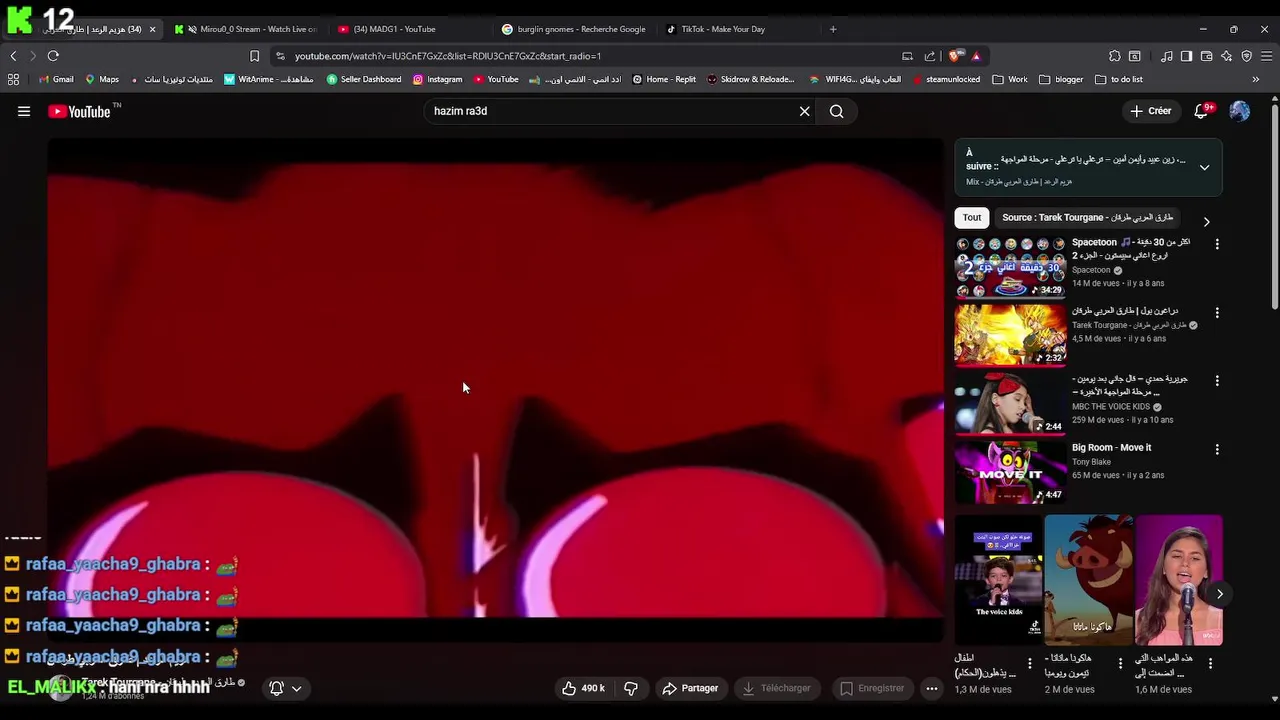Expand the to do list bookmarks folder
The height and width of the screenshot is (720, 1280).
(x=1119, y=79)
